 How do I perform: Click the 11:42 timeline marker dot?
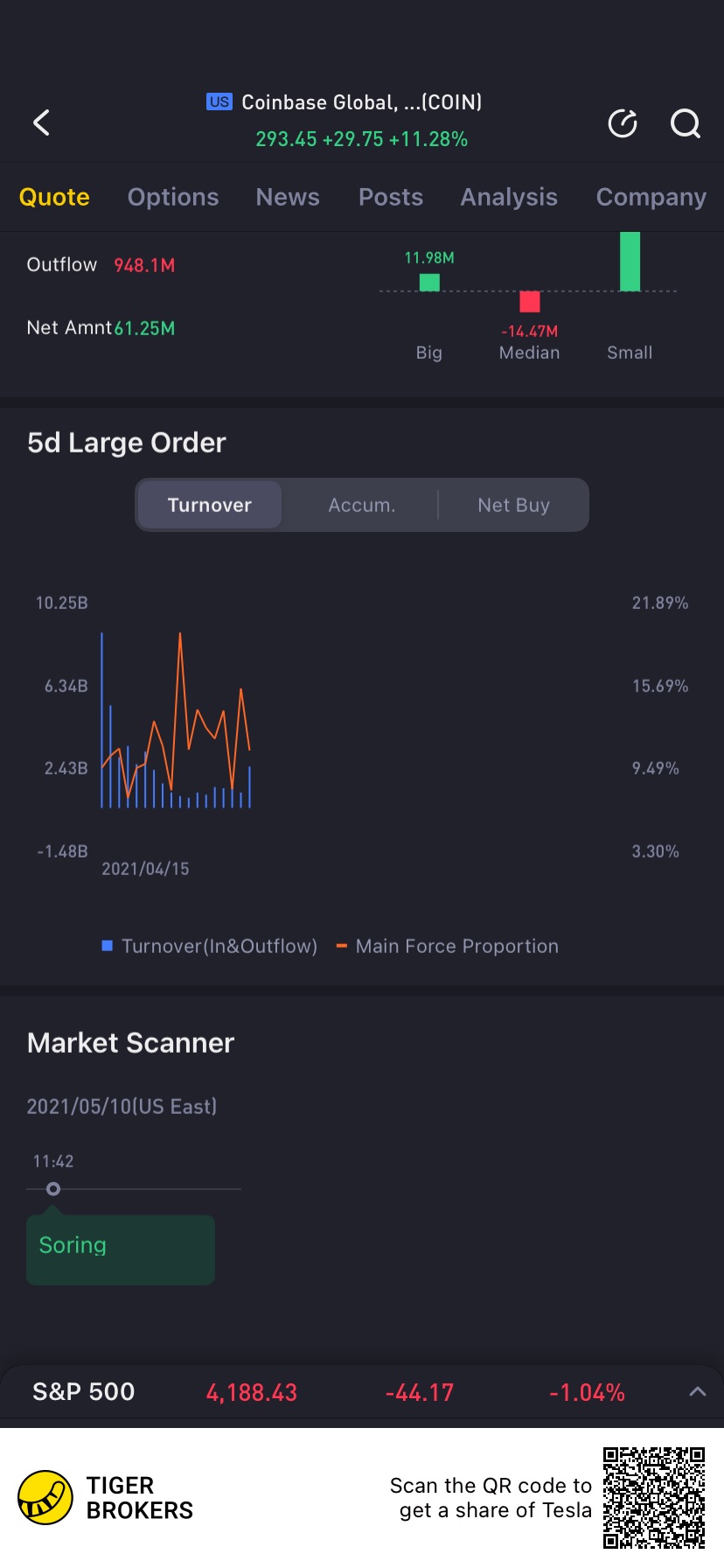53,1189
